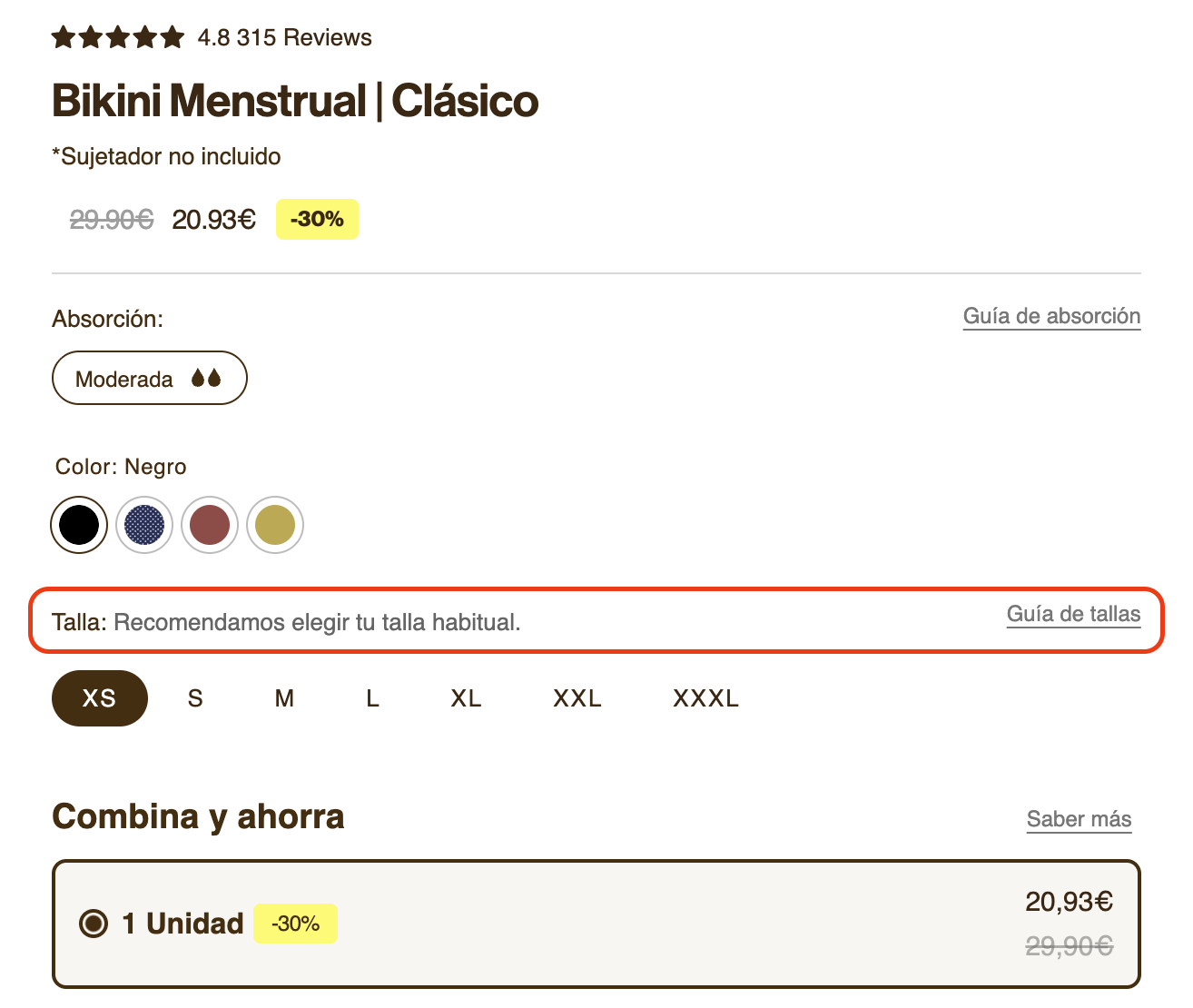Select size L
Screen dimensions: 1193x1008
click(x=372, y=698)
